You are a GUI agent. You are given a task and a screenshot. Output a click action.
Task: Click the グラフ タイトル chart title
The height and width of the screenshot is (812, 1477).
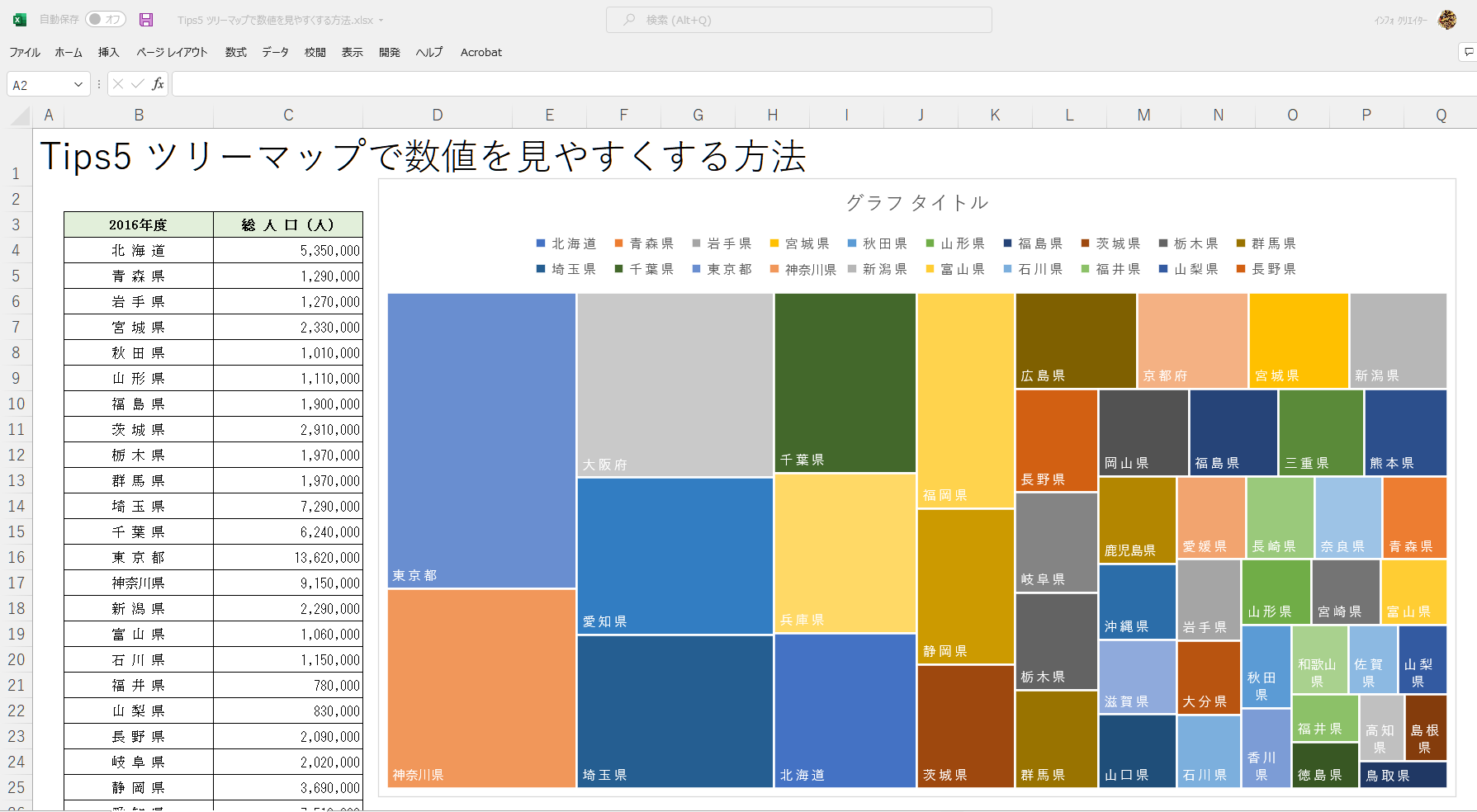[916, 203]
